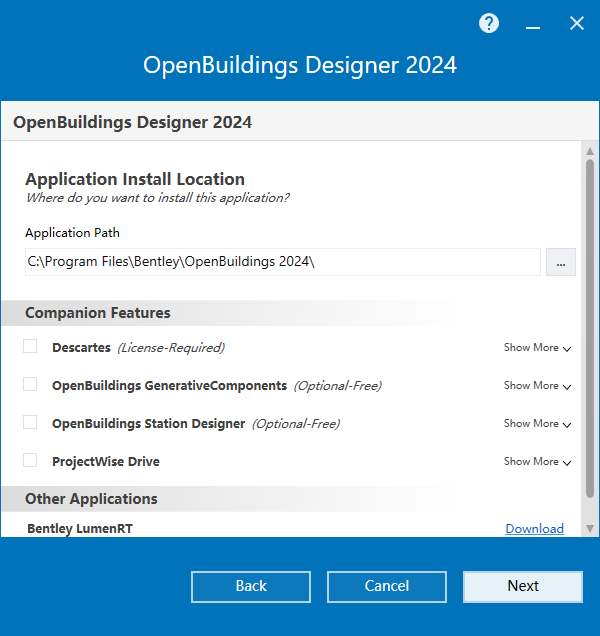This screenshot has width=600, height=636.
Task: Click the Descartes feature name
Action: coord(81,348)
